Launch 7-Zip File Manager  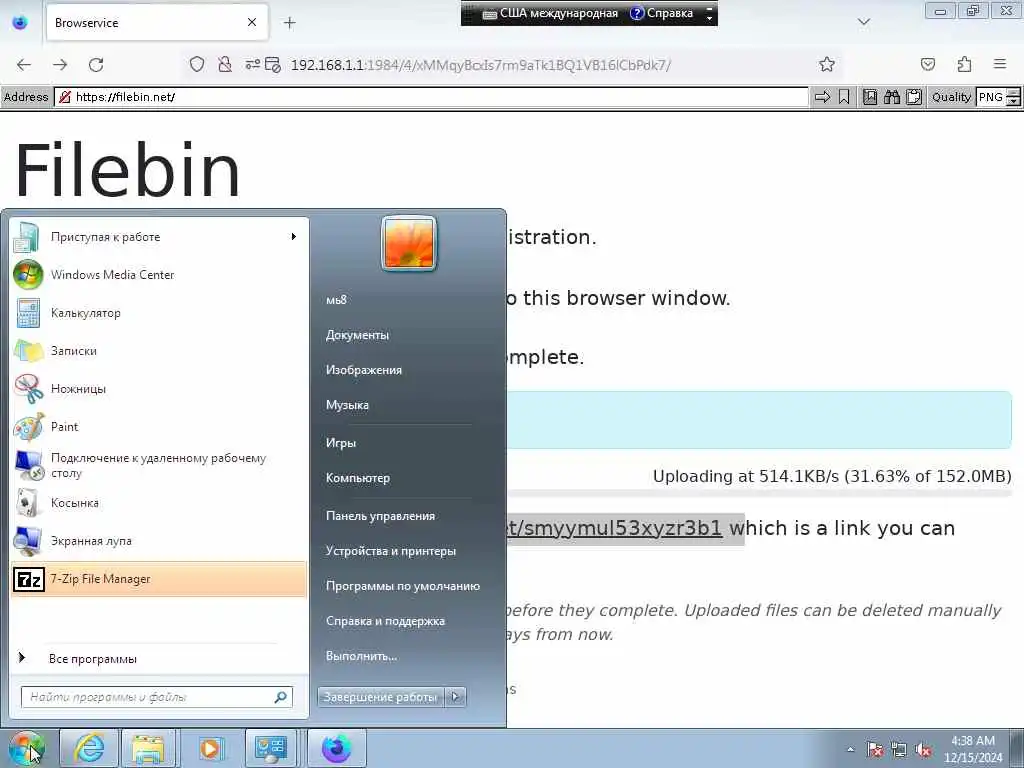(x=159, y=579)
